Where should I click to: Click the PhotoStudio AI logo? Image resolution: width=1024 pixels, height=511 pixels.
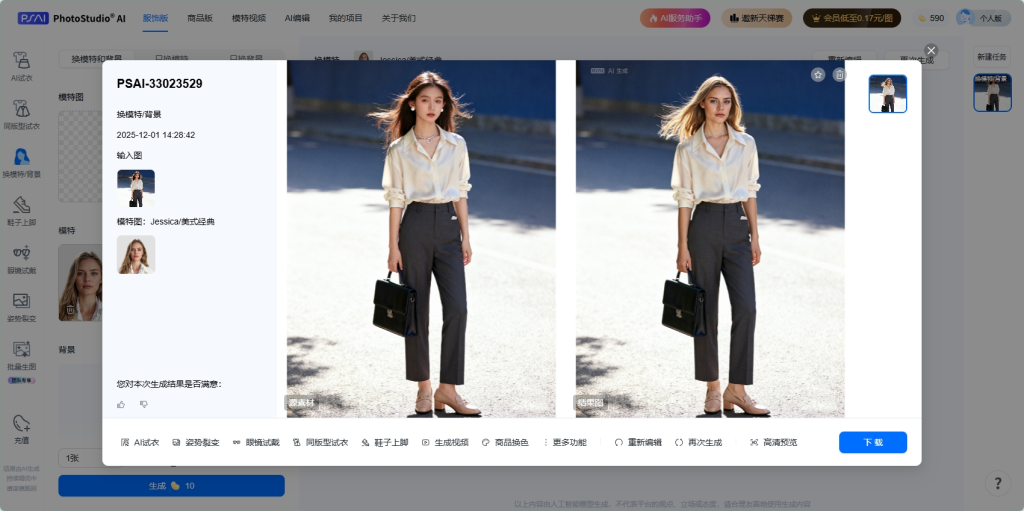71,18
